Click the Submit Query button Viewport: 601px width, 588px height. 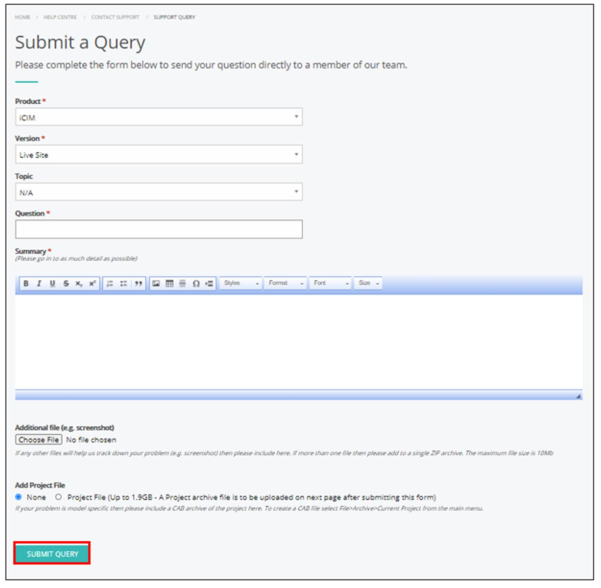point(52,554)
